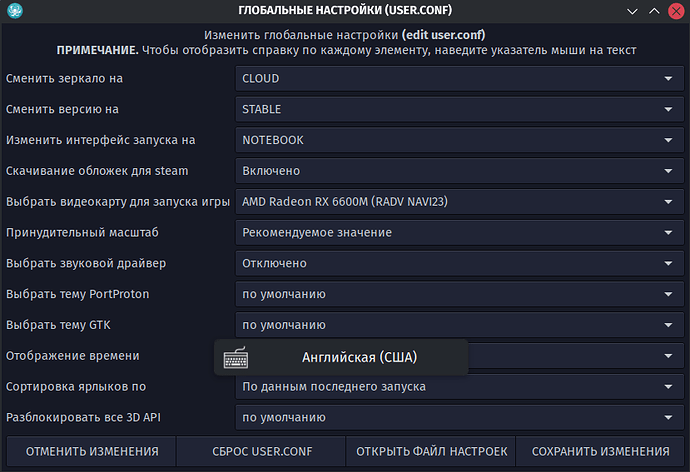
Task: Expand the 'Выбрать тему PortProton' dropdown
Action: point(459,294)
